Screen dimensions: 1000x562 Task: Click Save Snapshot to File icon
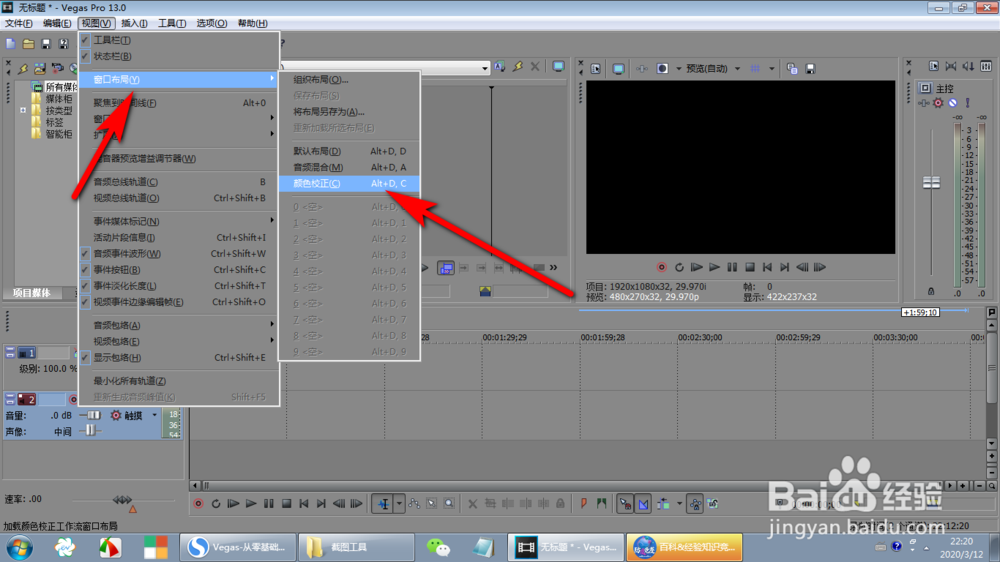click(x=810, y=68)
